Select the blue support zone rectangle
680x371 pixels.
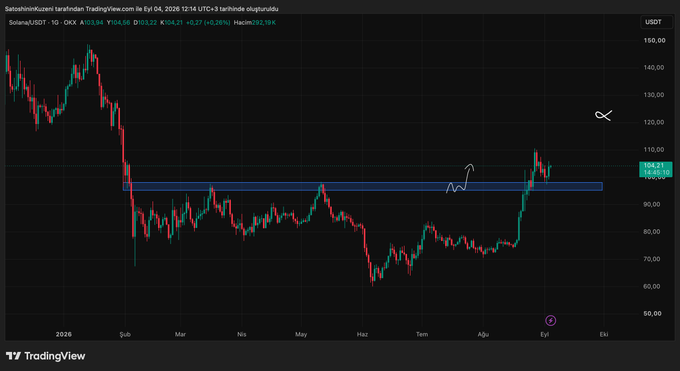tap(363, 187)
